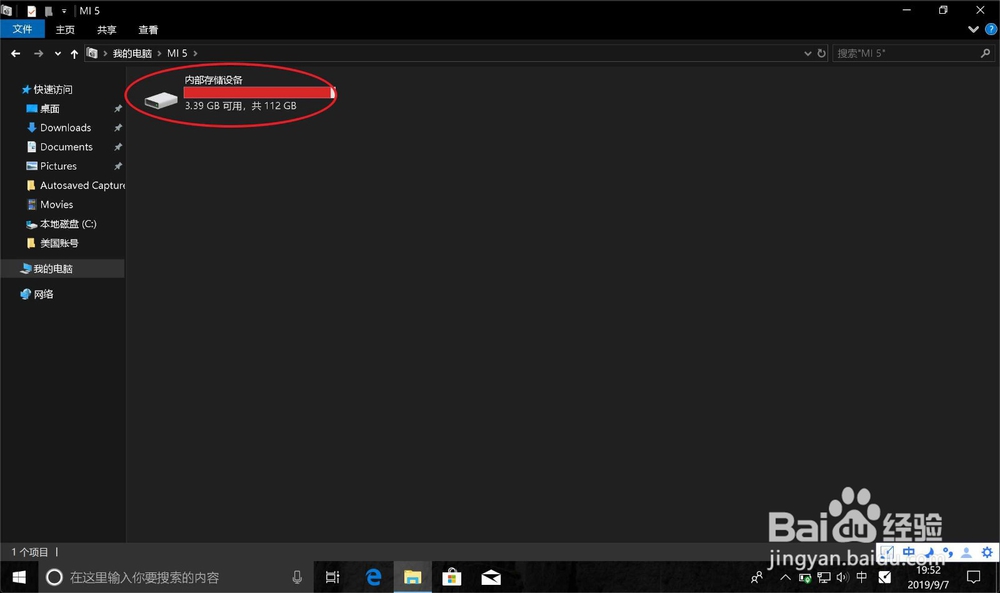The height and width of the screenshot is (593, 1000).
Task: Expand the ribbon with the chevron
Action: pyautogui.click(x=973, y=29)
